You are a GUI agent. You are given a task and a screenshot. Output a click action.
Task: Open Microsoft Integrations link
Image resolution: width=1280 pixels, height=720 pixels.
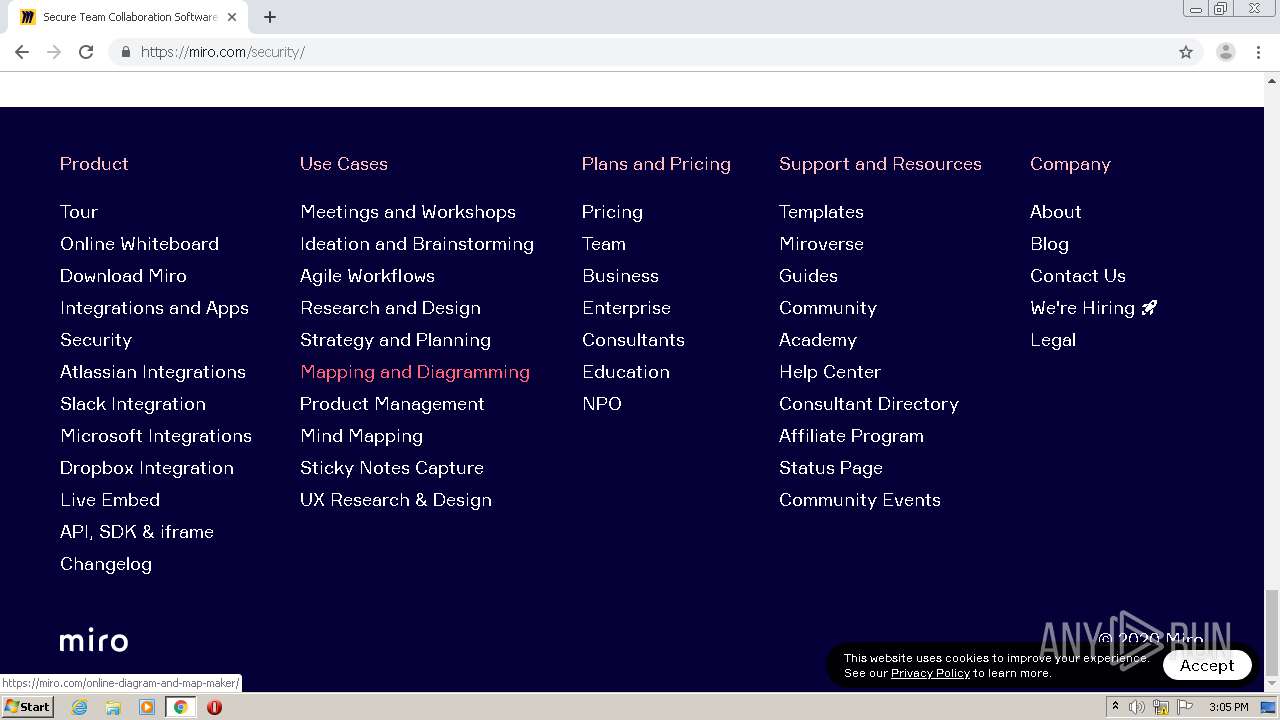156,436
